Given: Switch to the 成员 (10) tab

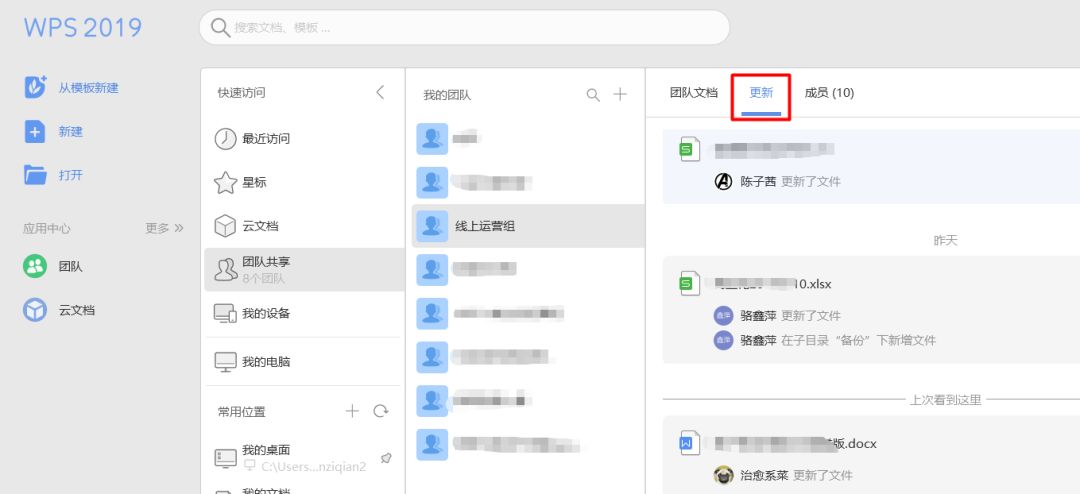Looking at the screenshot, I should [829, 92].
